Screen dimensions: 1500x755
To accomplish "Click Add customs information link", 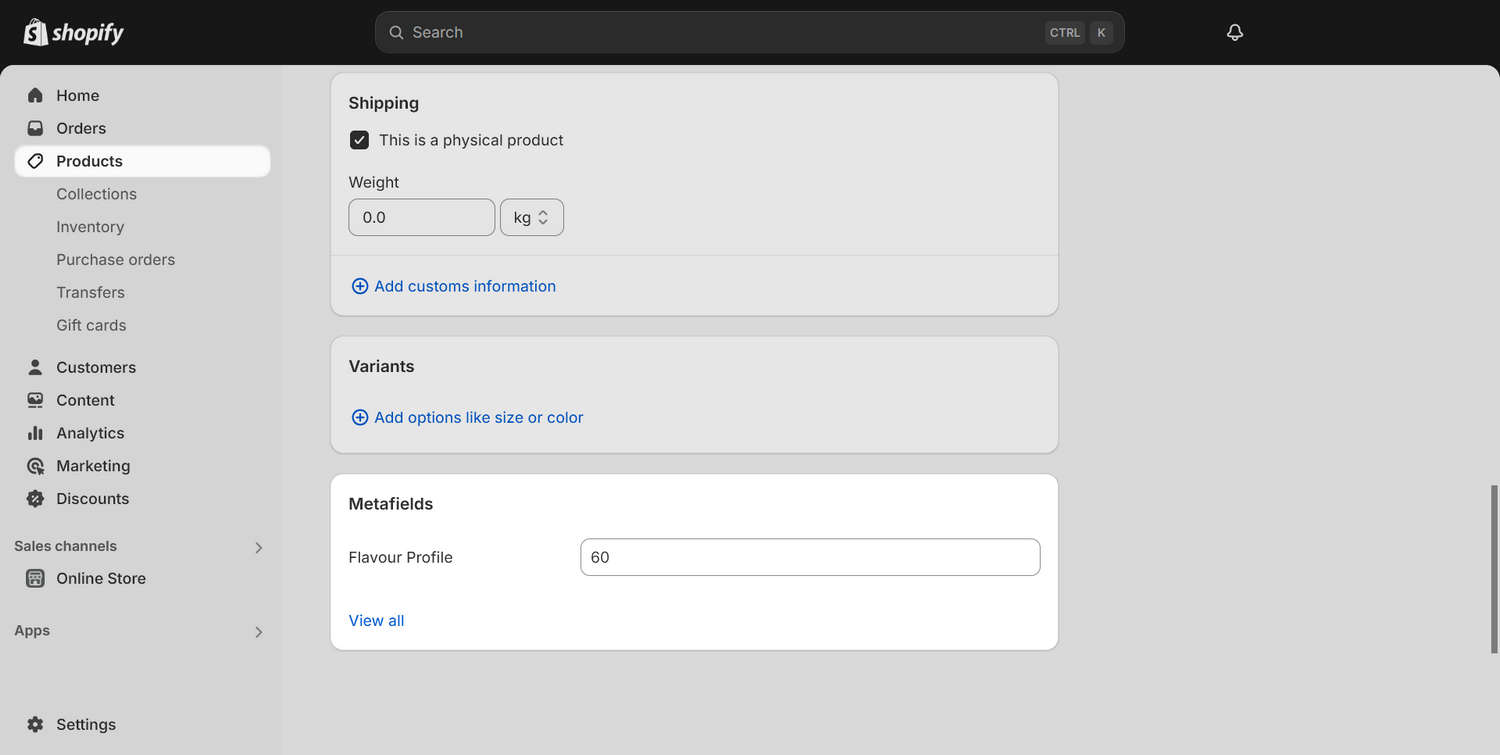I will coord(465,286).
